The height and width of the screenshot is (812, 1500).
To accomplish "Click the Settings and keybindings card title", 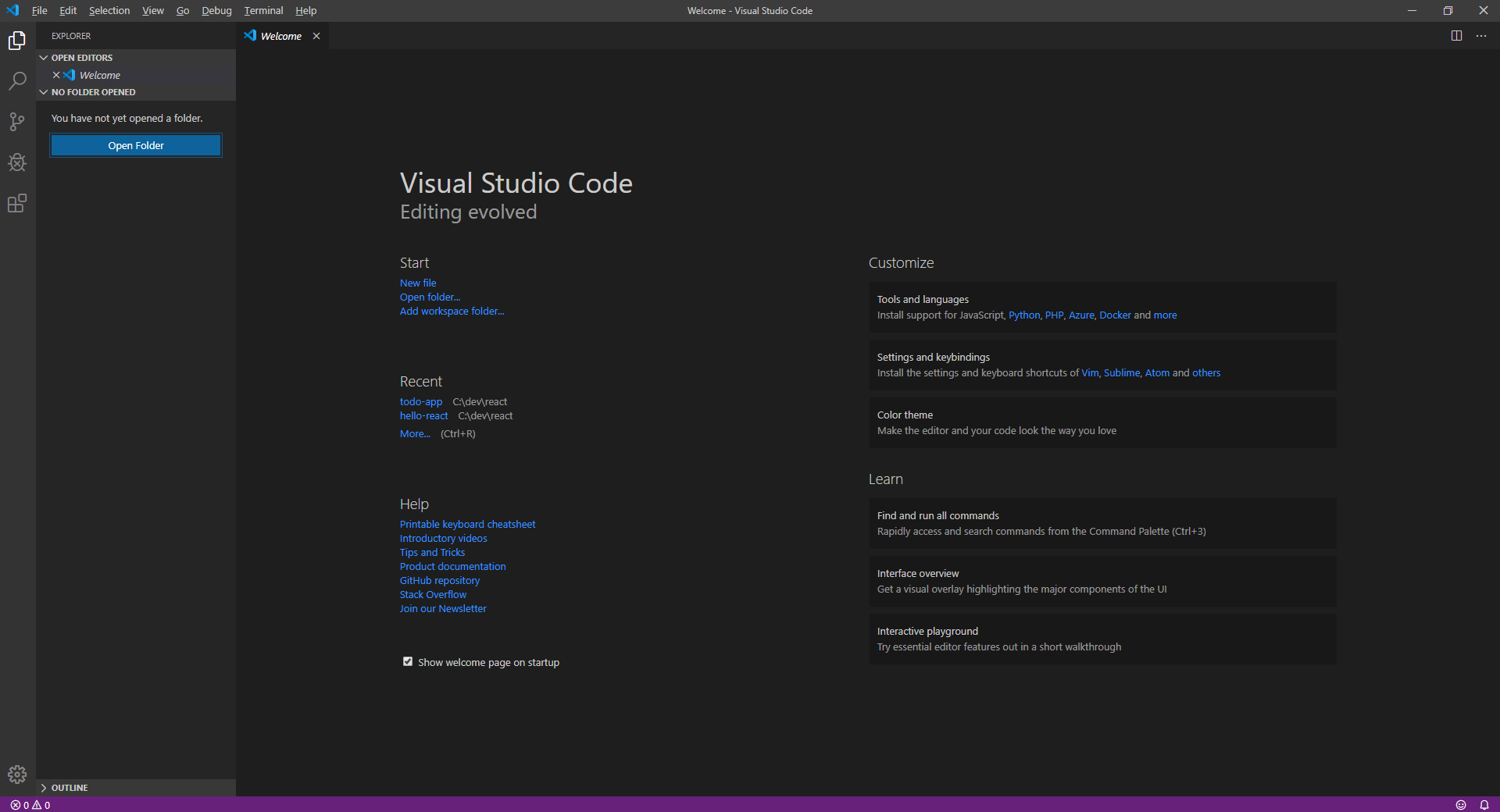I will pos(933,357).
